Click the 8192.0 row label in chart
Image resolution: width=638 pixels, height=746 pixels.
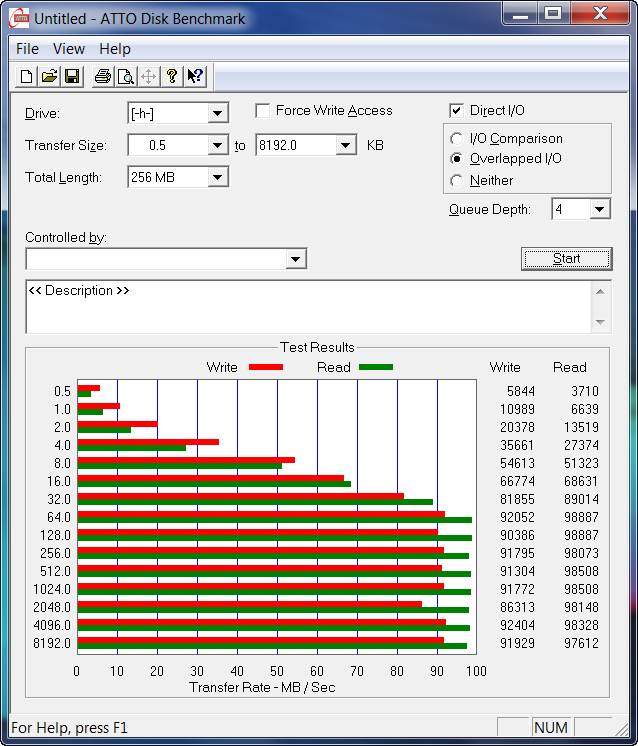pos(52,643)
